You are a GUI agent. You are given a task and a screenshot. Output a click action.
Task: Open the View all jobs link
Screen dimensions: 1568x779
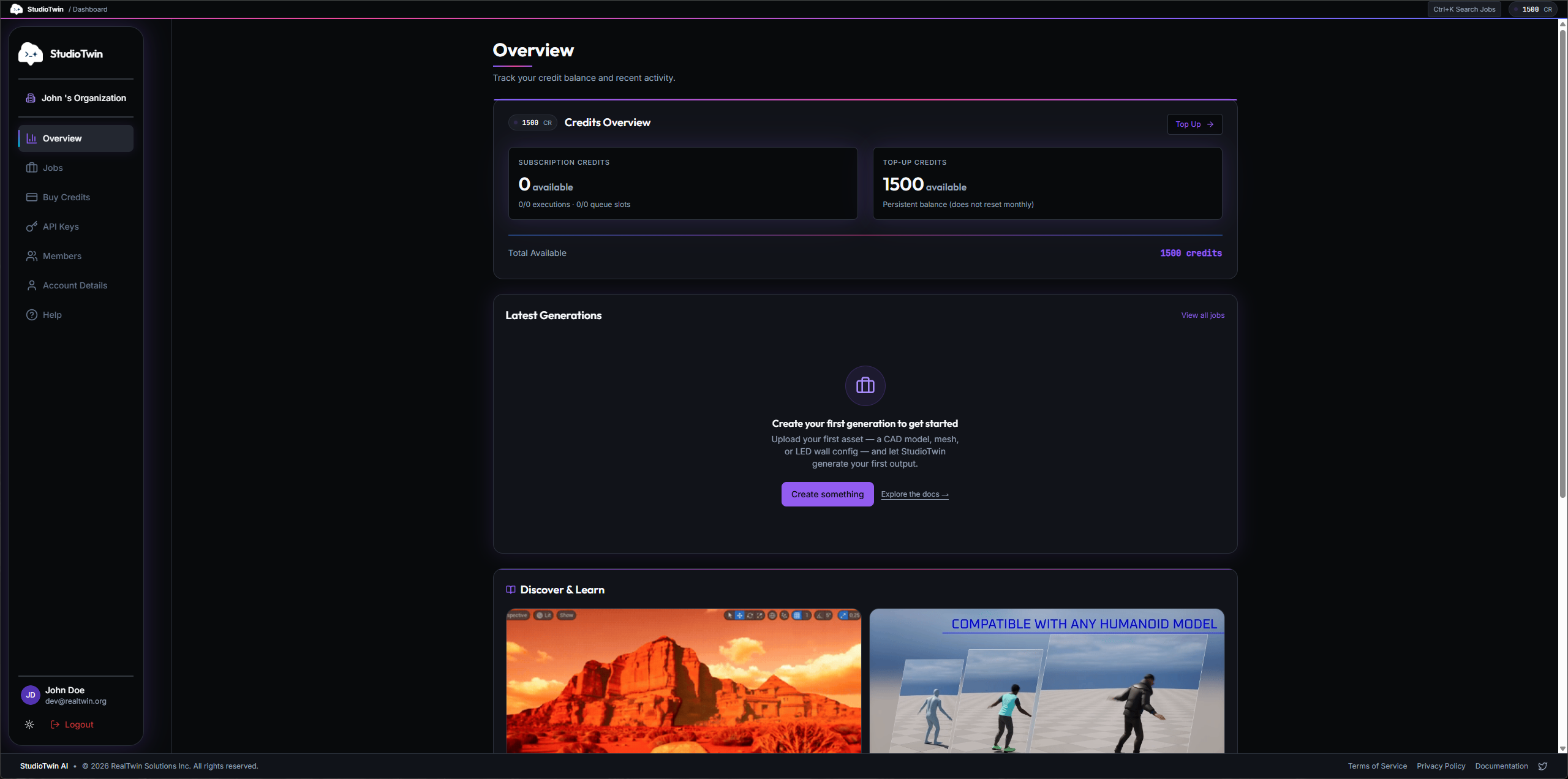point(1202,315)
